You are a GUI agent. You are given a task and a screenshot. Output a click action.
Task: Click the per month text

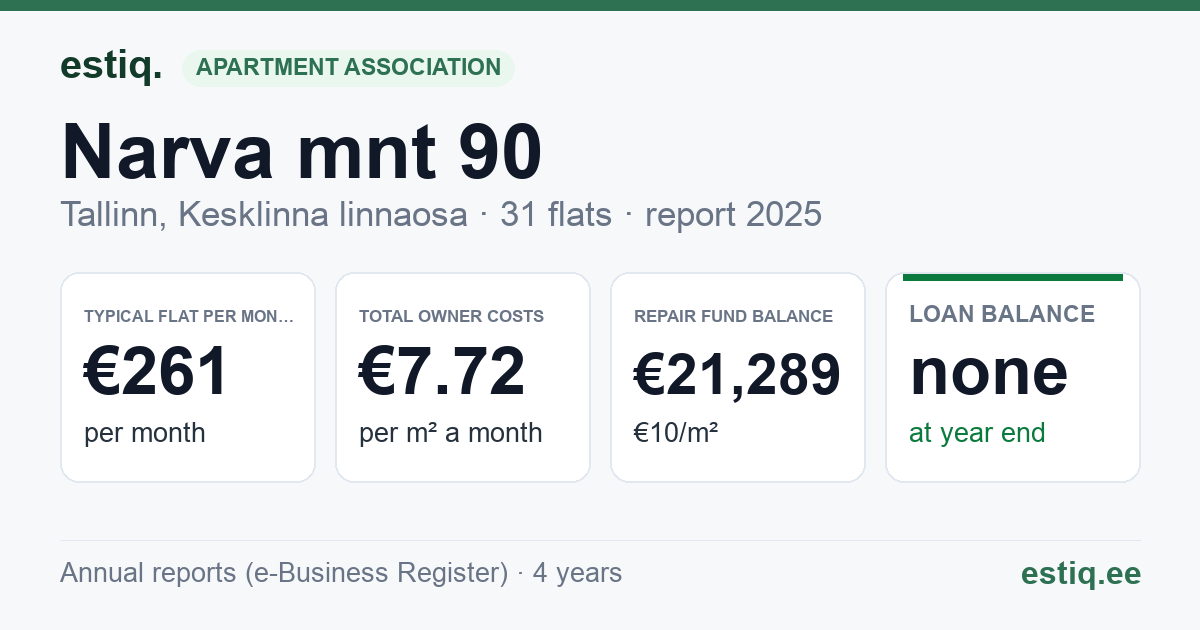[x=145, y=433]
